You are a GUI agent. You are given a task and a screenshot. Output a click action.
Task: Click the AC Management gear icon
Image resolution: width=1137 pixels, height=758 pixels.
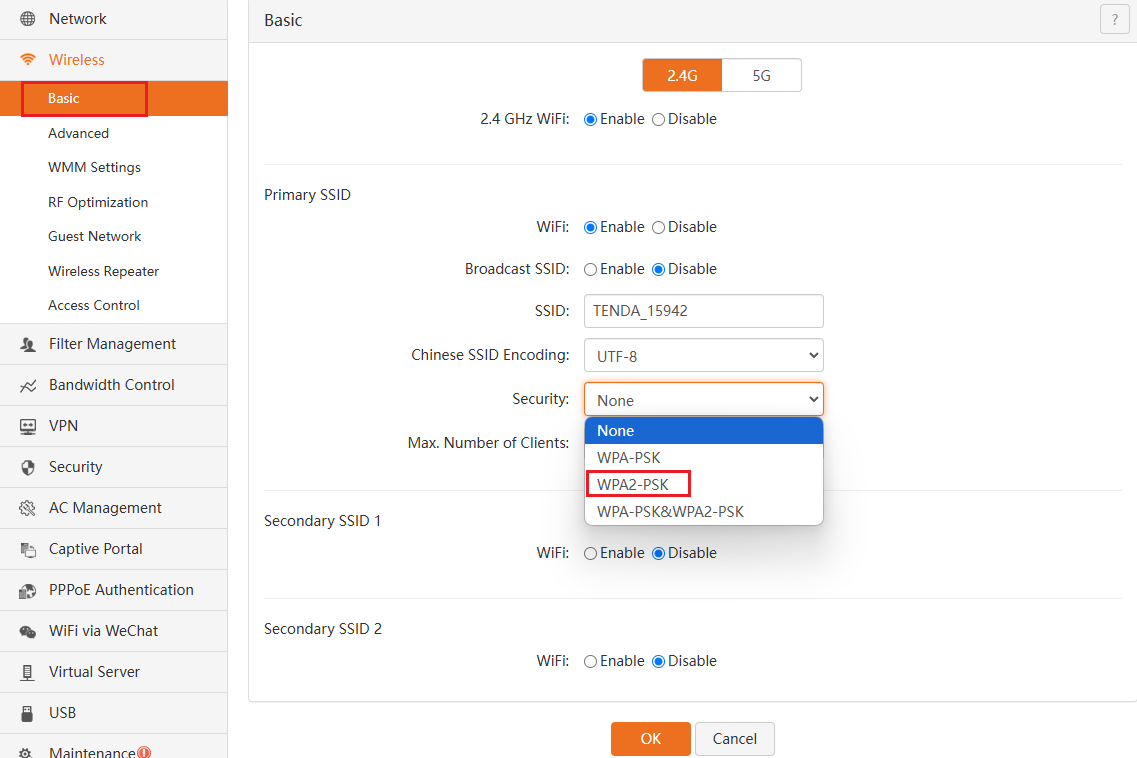pyautogui.click(x=28, y=508)
